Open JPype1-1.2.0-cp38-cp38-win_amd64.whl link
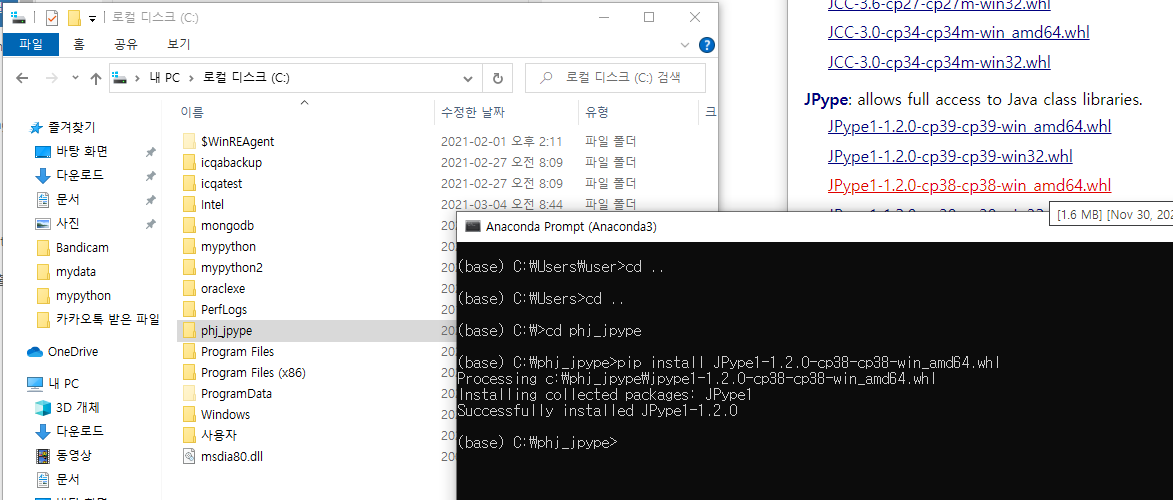This screenshot has width=1173, height=500. (970, 185)
